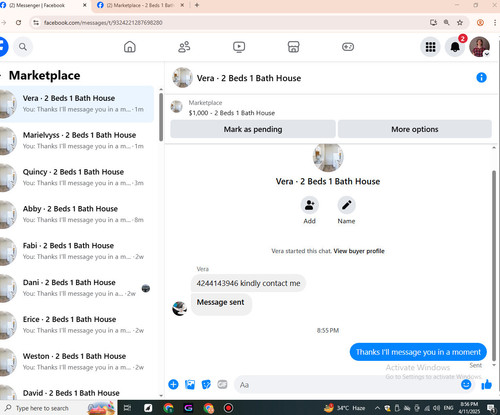Viewport: 500px width, 415px height.
Task: Open the Weston 2 Beds conversation
Action: (77, 361)
